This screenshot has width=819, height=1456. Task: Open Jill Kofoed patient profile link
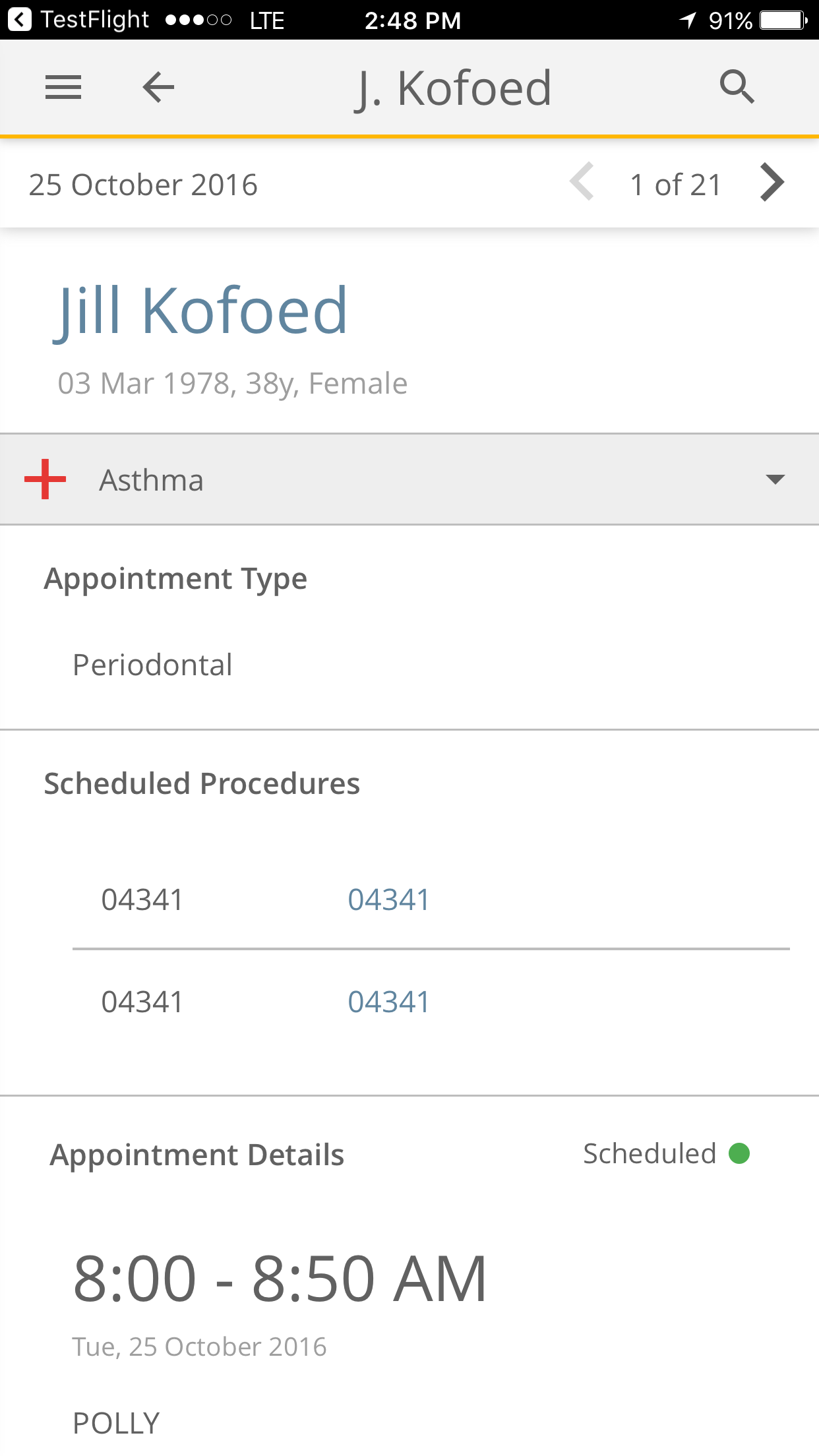coord(200,311)
